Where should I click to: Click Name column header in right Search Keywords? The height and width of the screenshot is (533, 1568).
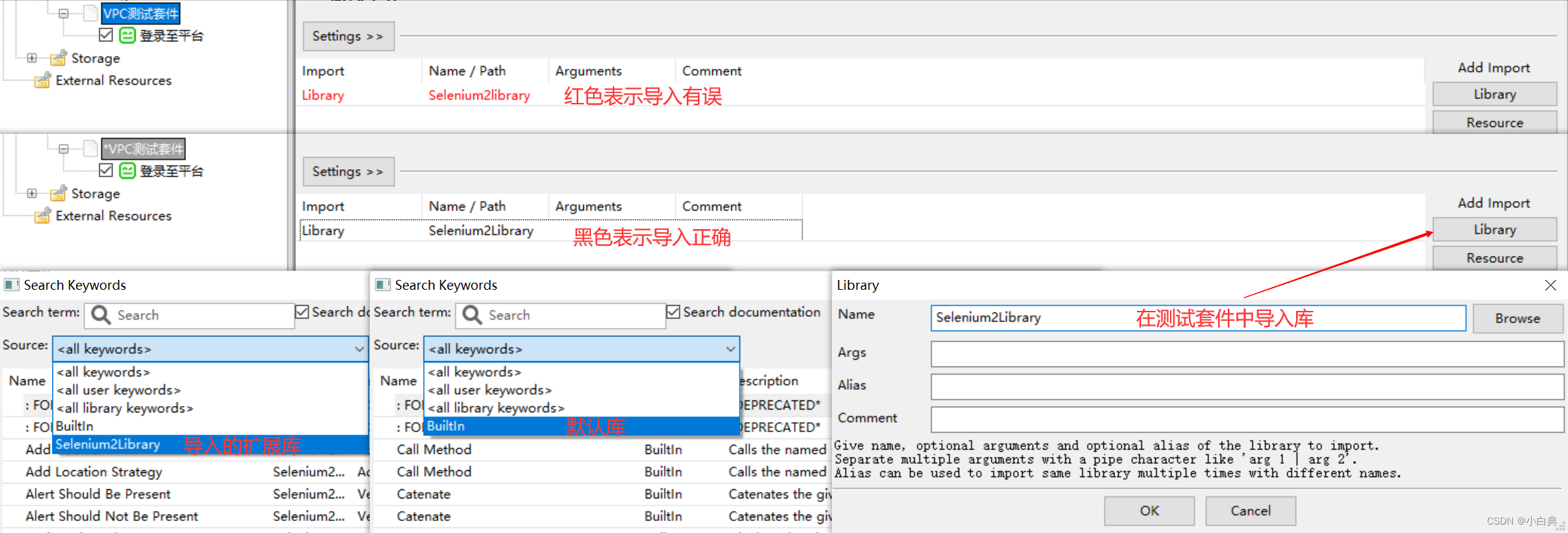398,381
